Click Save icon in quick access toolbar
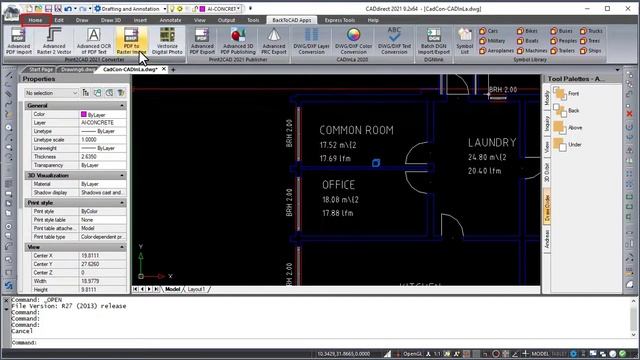This screenshot has height=360, width=640. coord(48,9)
